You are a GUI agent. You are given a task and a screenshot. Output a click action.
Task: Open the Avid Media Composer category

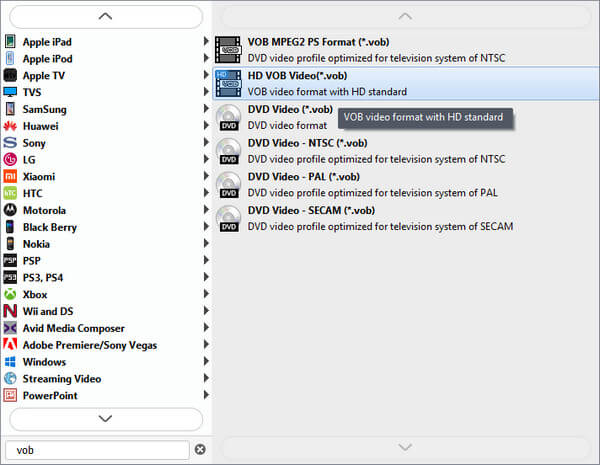106,328
